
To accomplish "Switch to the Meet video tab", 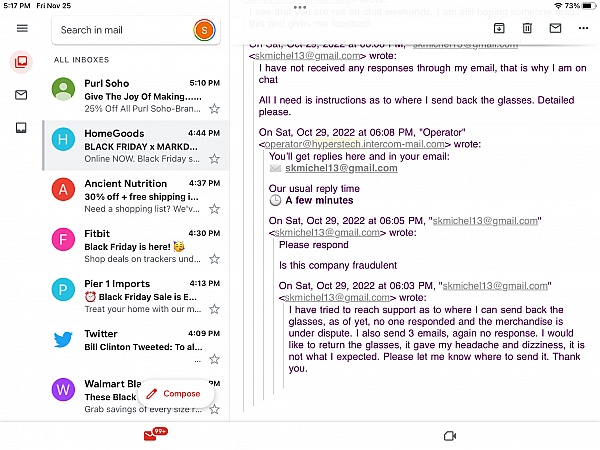I will pos(450,436).
